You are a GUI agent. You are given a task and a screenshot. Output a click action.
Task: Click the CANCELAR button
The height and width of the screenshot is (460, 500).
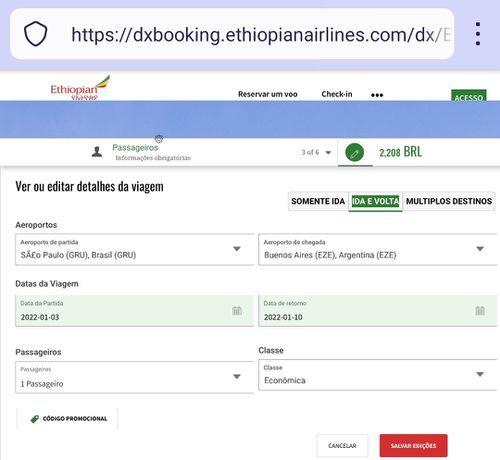click(342, 446)
